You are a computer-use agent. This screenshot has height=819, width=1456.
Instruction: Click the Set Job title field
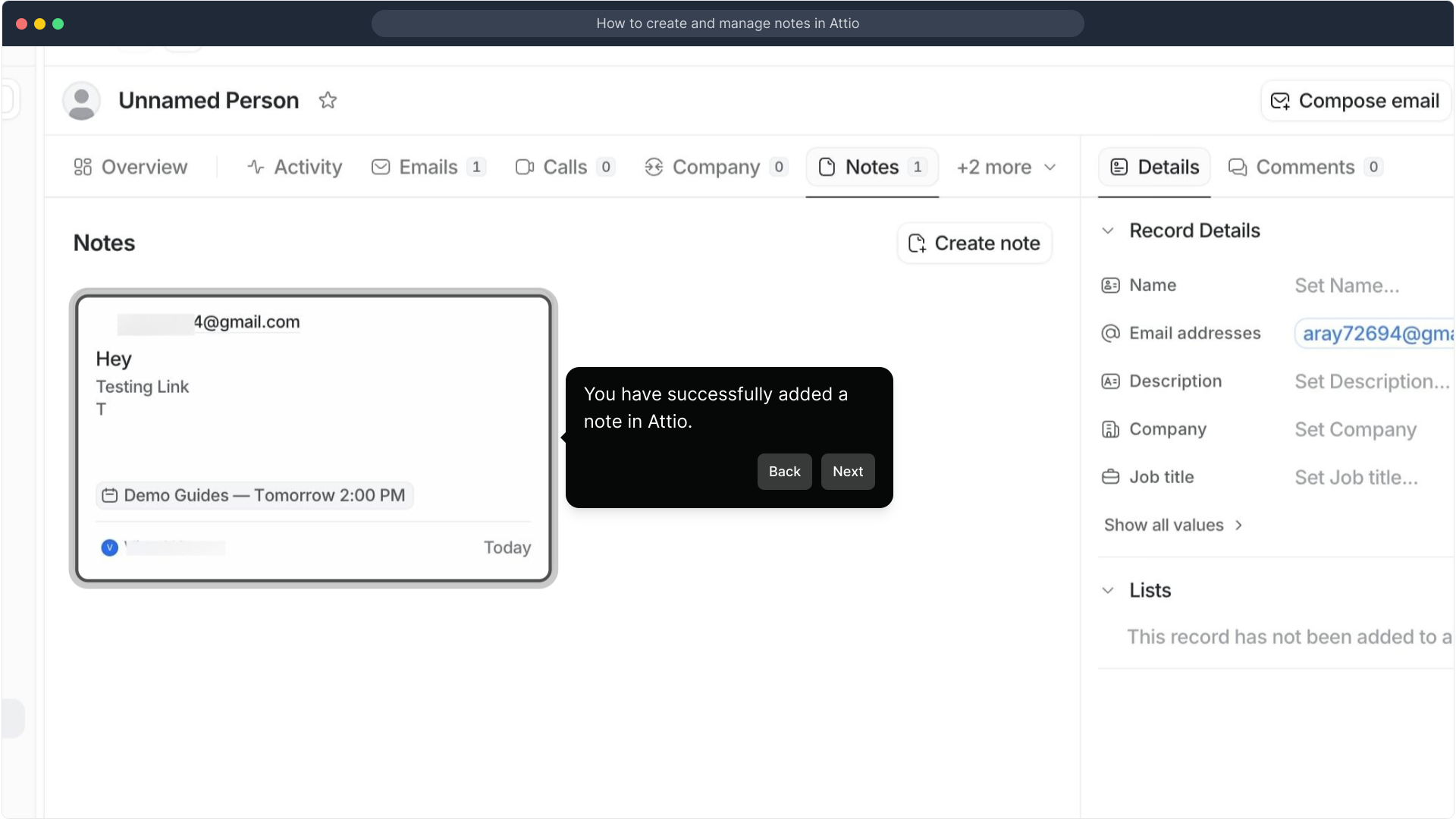[x=1356, y=477]
